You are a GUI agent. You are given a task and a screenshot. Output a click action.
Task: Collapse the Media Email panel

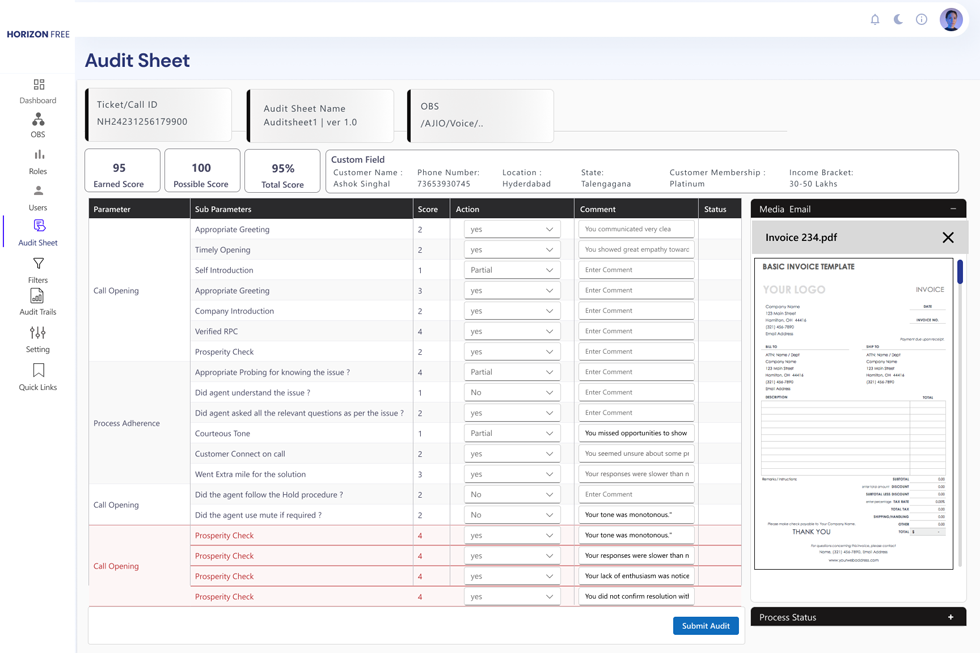[x=952, y=209]
